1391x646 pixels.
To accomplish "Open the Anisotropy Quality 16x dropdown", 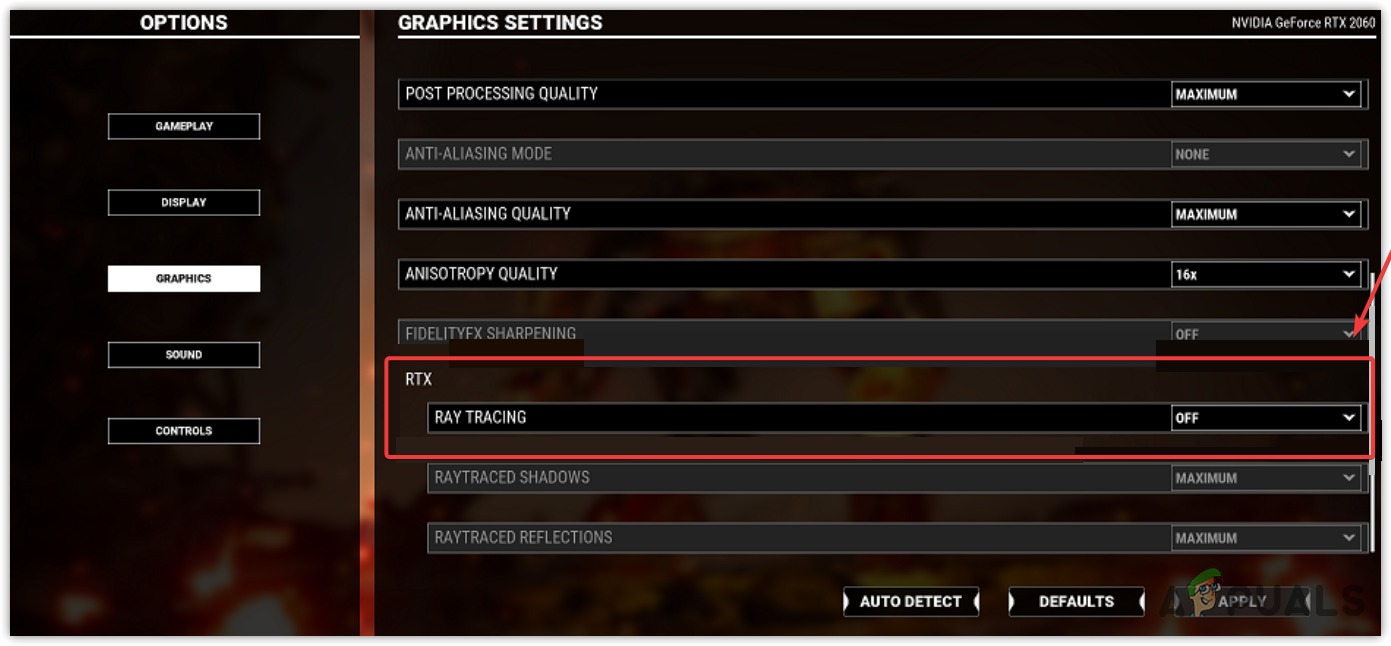I will click(1266, 274).
